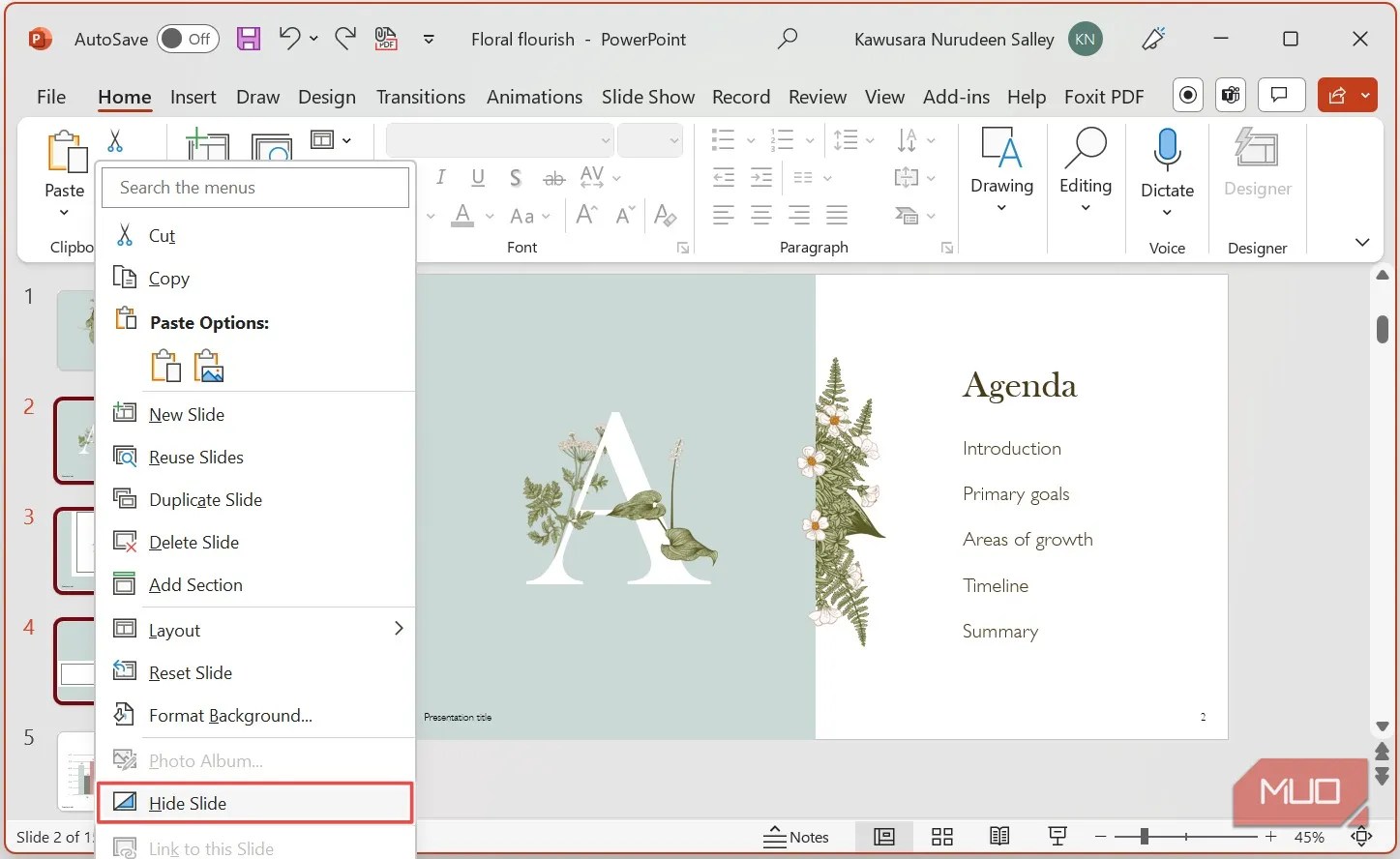Select Delete Slide in context menu
Screen dimensions: 1400x859
[255, 542]
